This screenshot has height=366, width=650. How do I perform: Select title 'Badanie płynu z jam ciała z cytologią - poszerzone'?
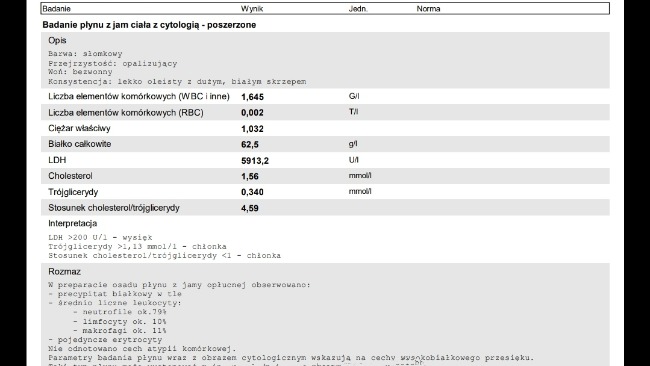149,25
